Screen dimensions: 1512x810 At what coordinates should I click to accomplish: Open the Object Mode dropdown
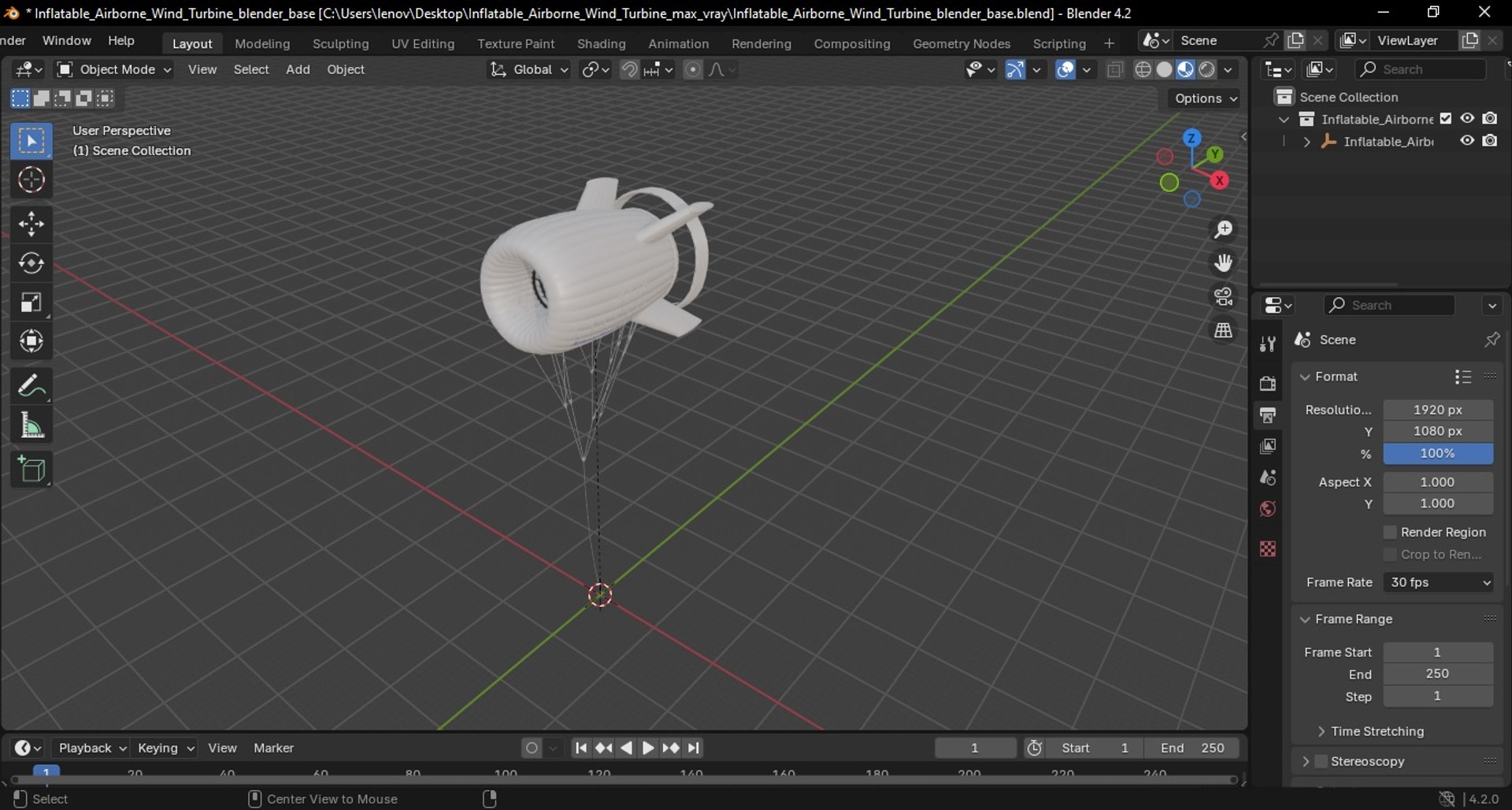[114, 69]
